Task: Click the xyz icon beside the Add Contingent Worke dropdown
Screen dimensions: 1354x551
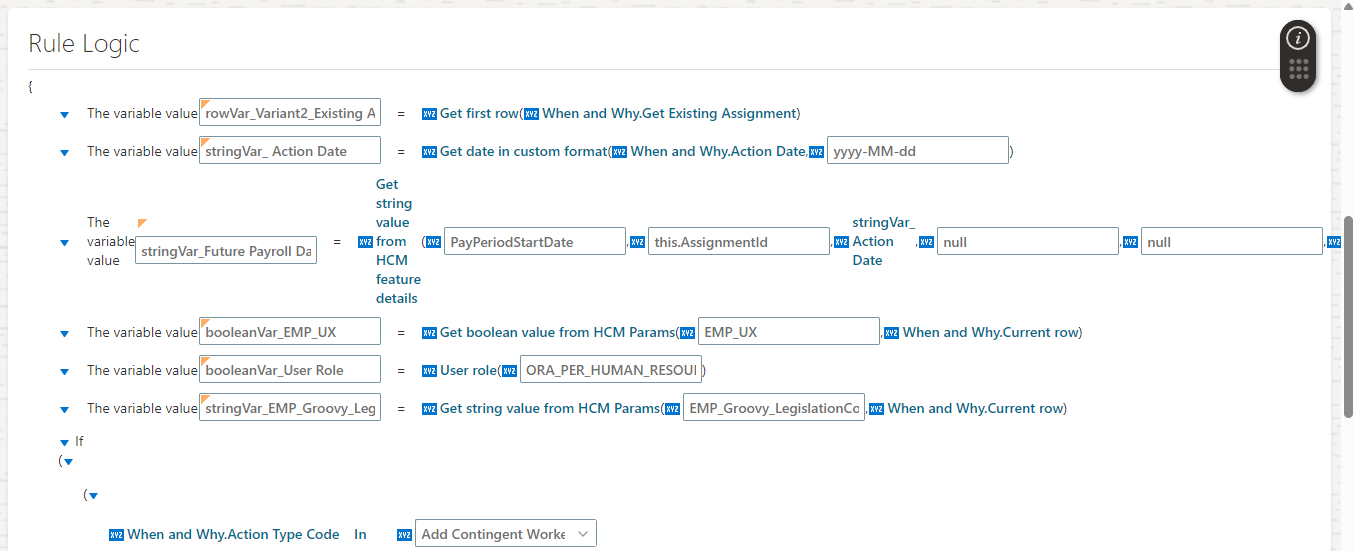Action: pos(404,535)
